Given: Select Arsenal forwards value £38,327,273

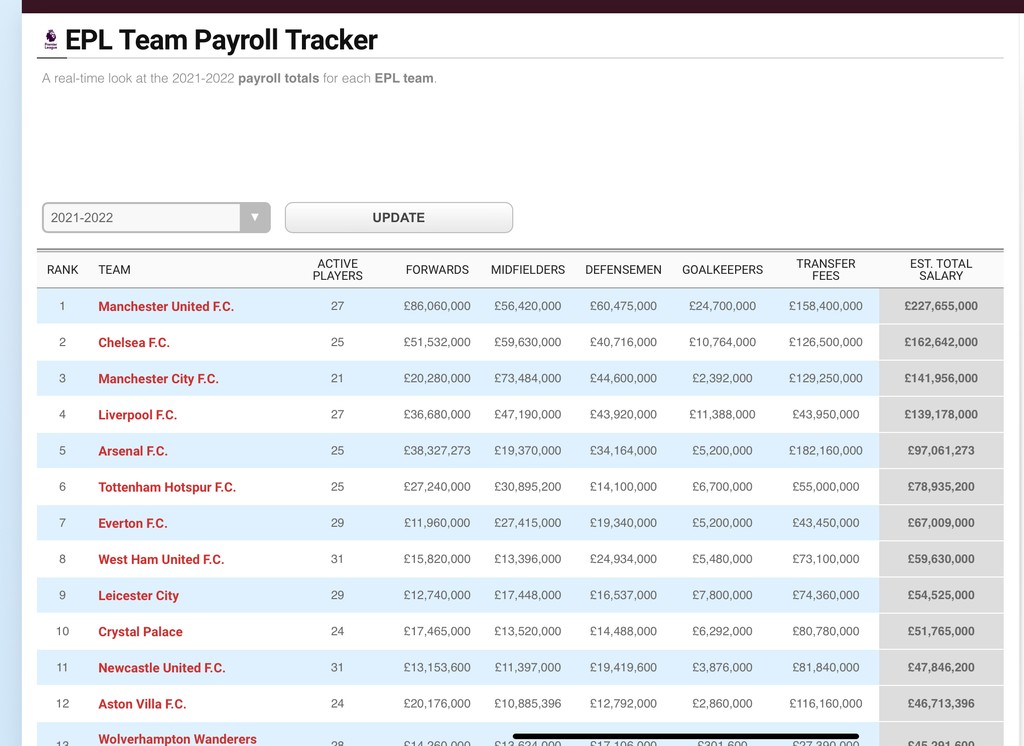Looking at the screenshot, I should tap(437, 451).
